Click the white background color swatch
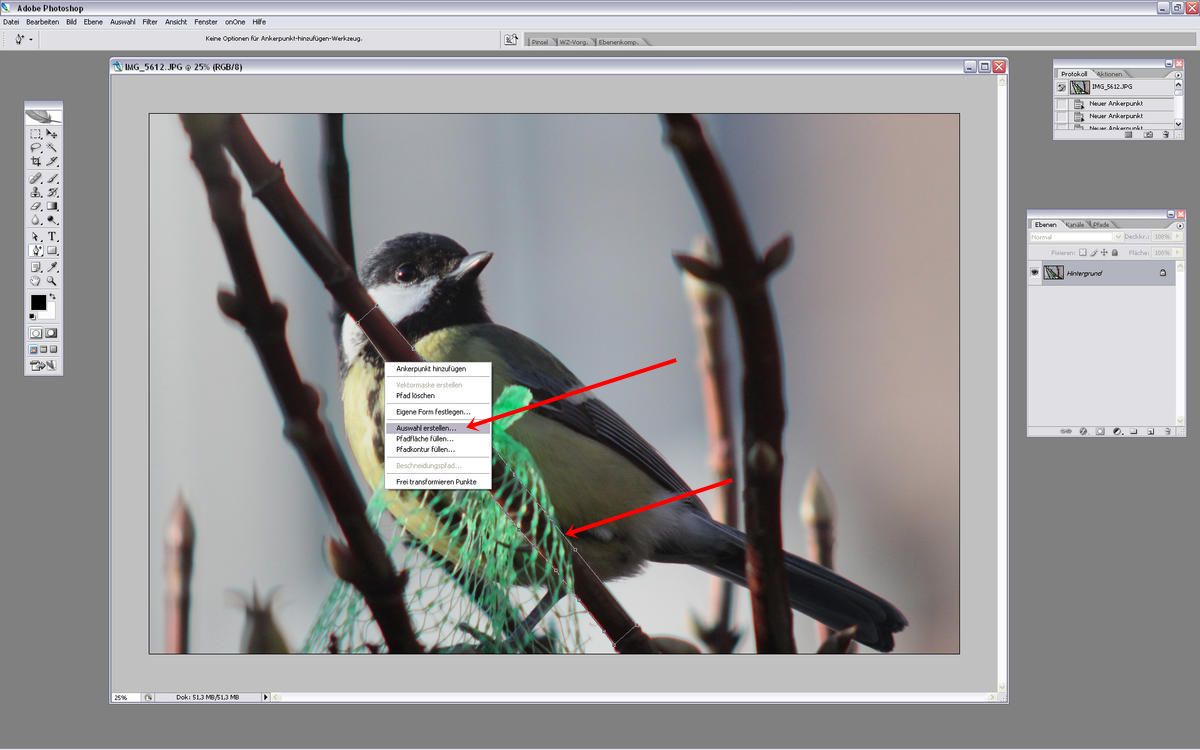The image size is (1200, 750). 50,312
